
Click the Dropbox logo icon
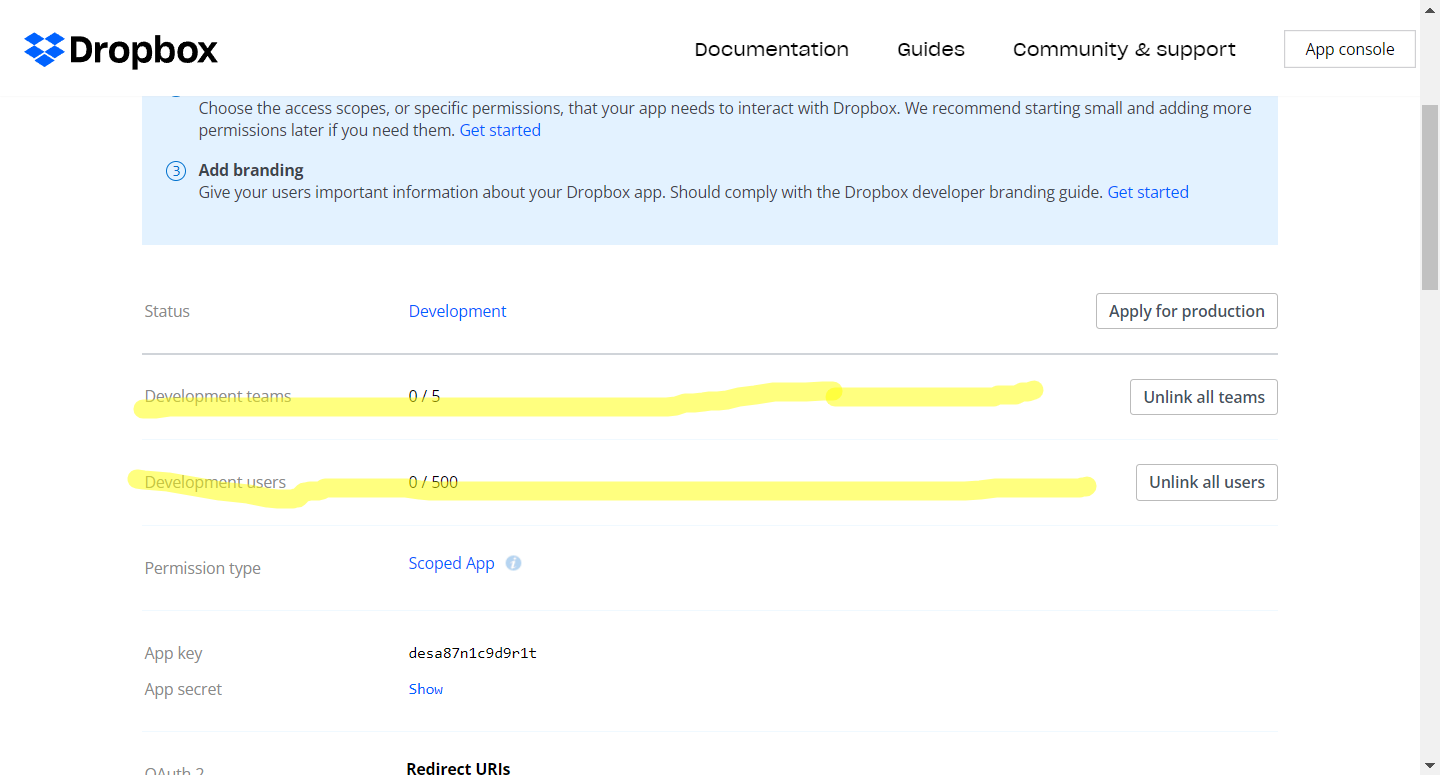[44, 49]
